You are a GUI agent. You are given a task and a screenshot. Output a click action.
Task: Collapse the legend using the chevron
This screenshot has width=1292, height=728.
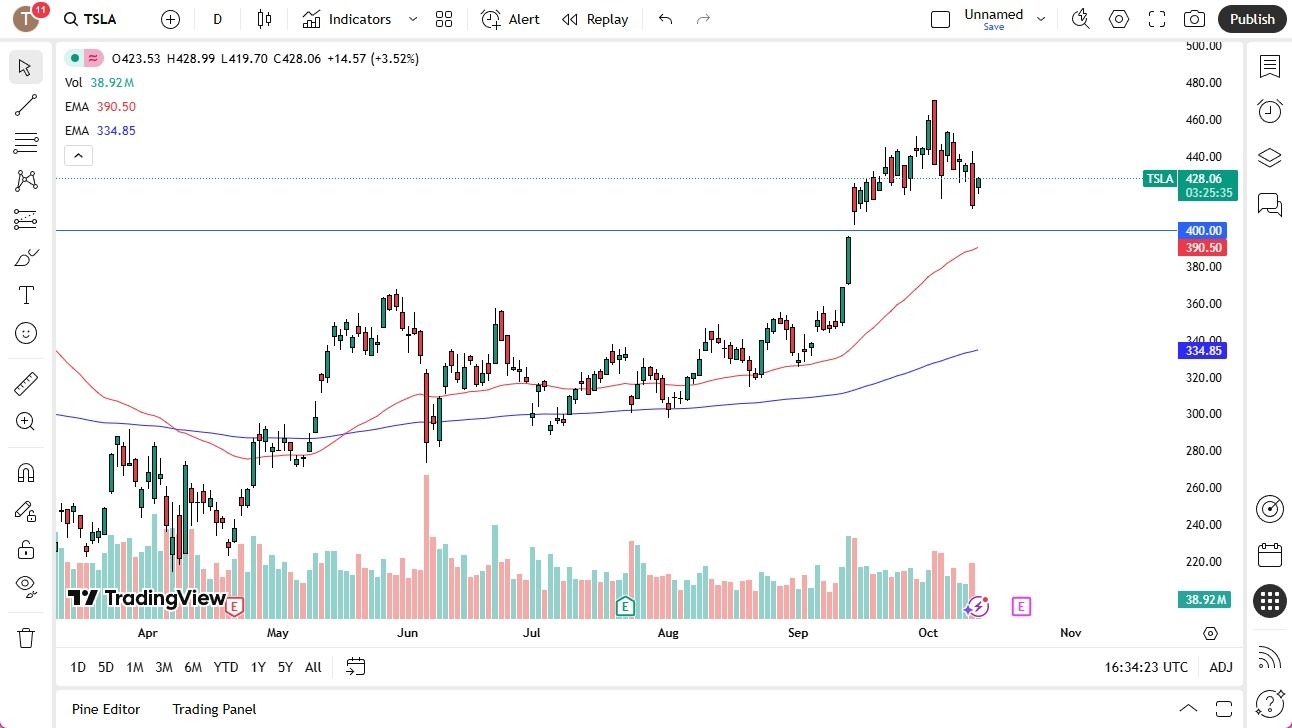pyautogui.click(x=78, y=155)
